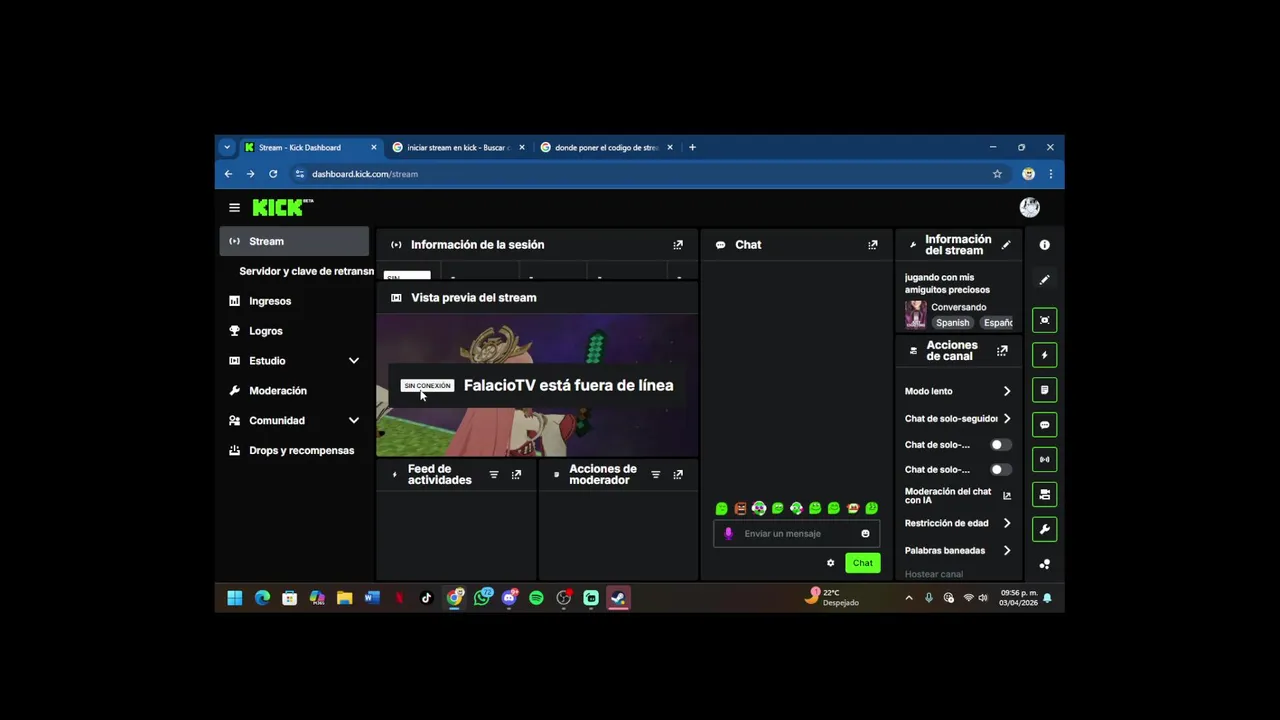
Task: Toggle the chat bubble widget icon in sidebar
Action: click(x=1044, y=425)
